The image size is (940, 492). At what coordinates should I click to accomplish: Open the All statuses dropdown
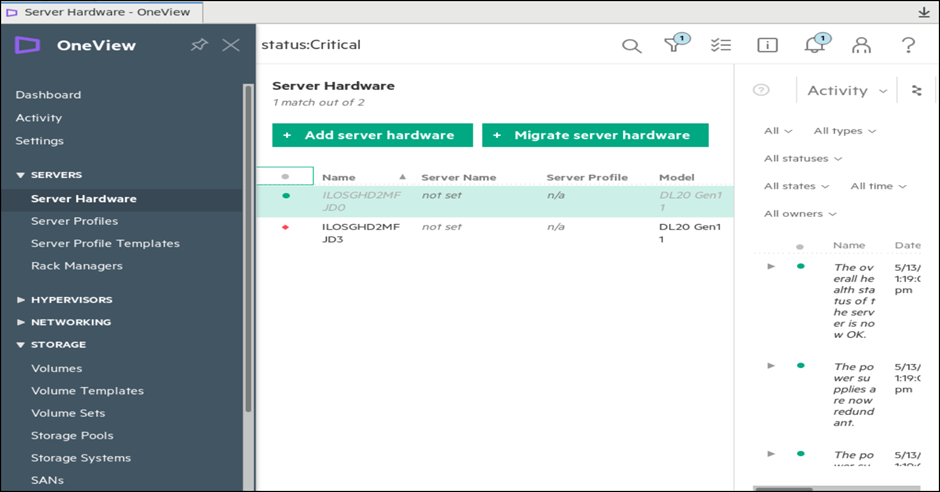point(803,159)
